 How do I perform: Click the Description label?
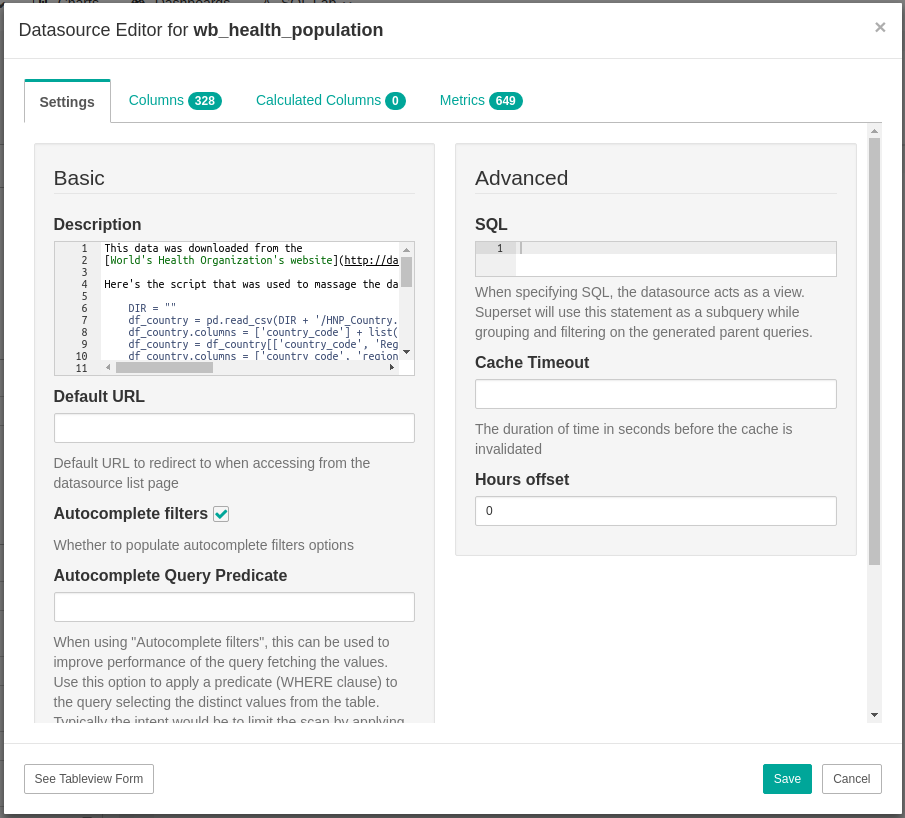tap(98, 224)
